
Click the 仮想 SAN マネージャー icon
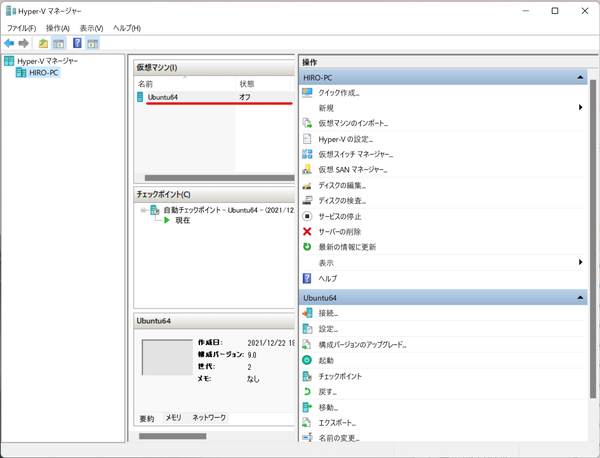307,170
